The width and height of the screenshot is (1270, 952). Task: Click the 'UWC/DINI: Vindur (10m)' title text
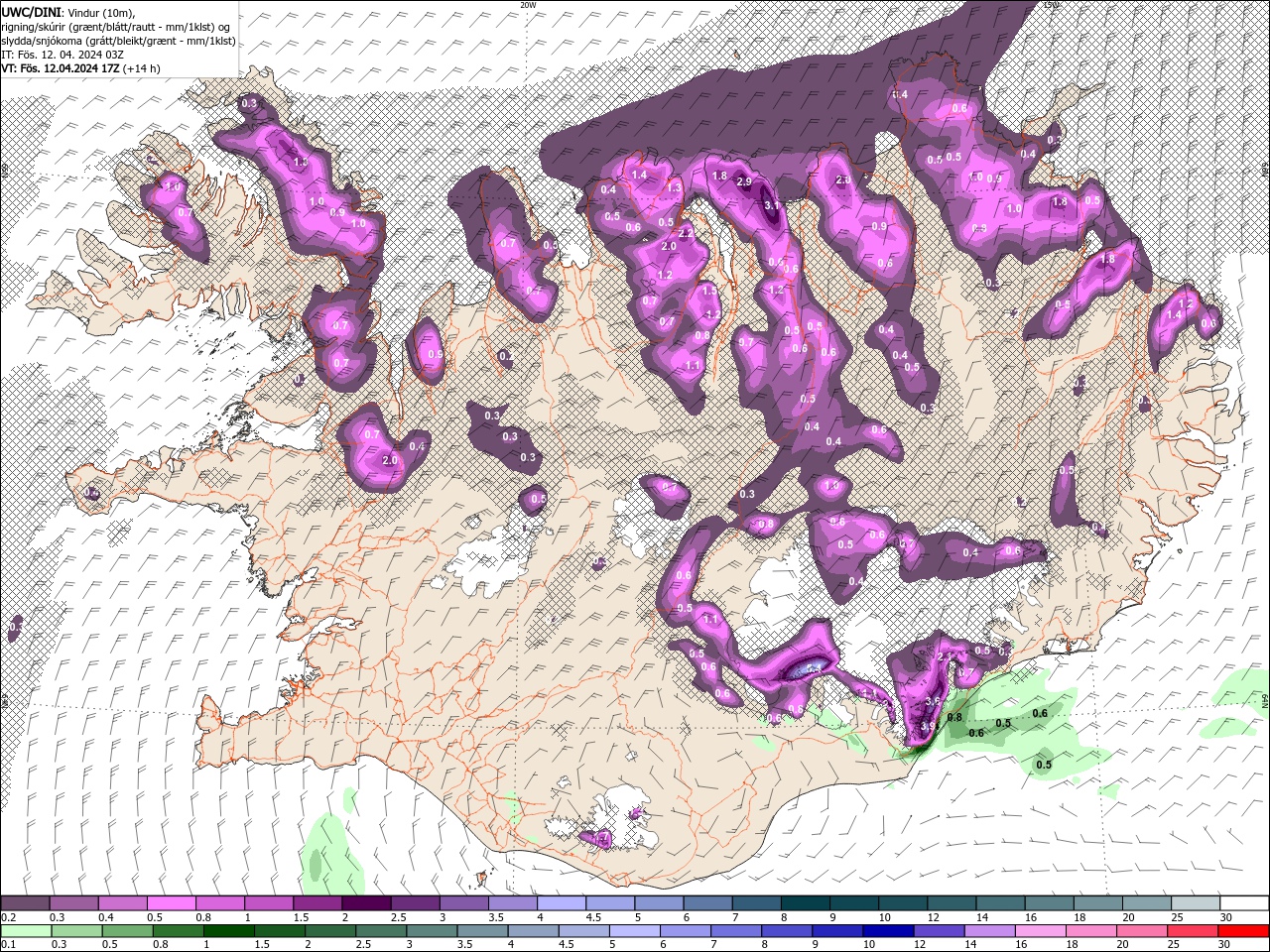(x=67, y=11)
